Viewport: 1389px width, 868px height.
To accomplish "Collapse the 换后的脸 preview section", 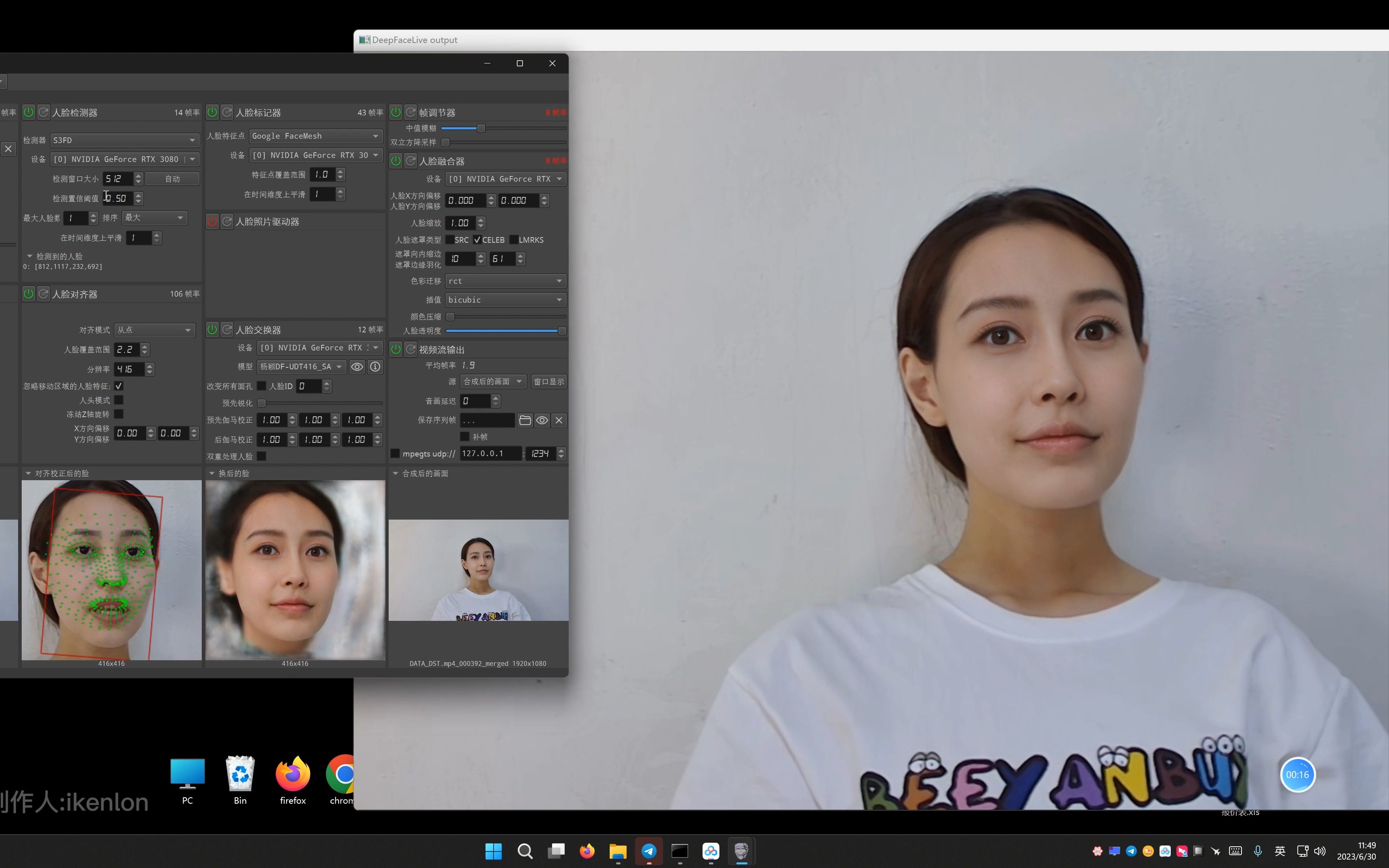I will tap(212, 473).
